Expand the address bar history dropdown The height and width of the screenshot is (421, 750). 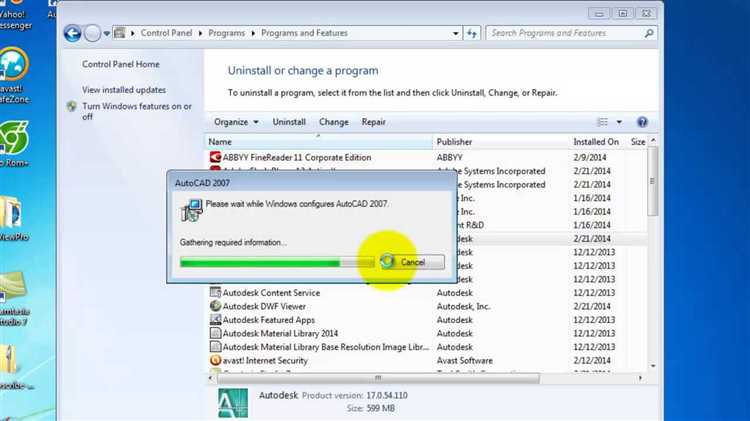pos(455,33)
